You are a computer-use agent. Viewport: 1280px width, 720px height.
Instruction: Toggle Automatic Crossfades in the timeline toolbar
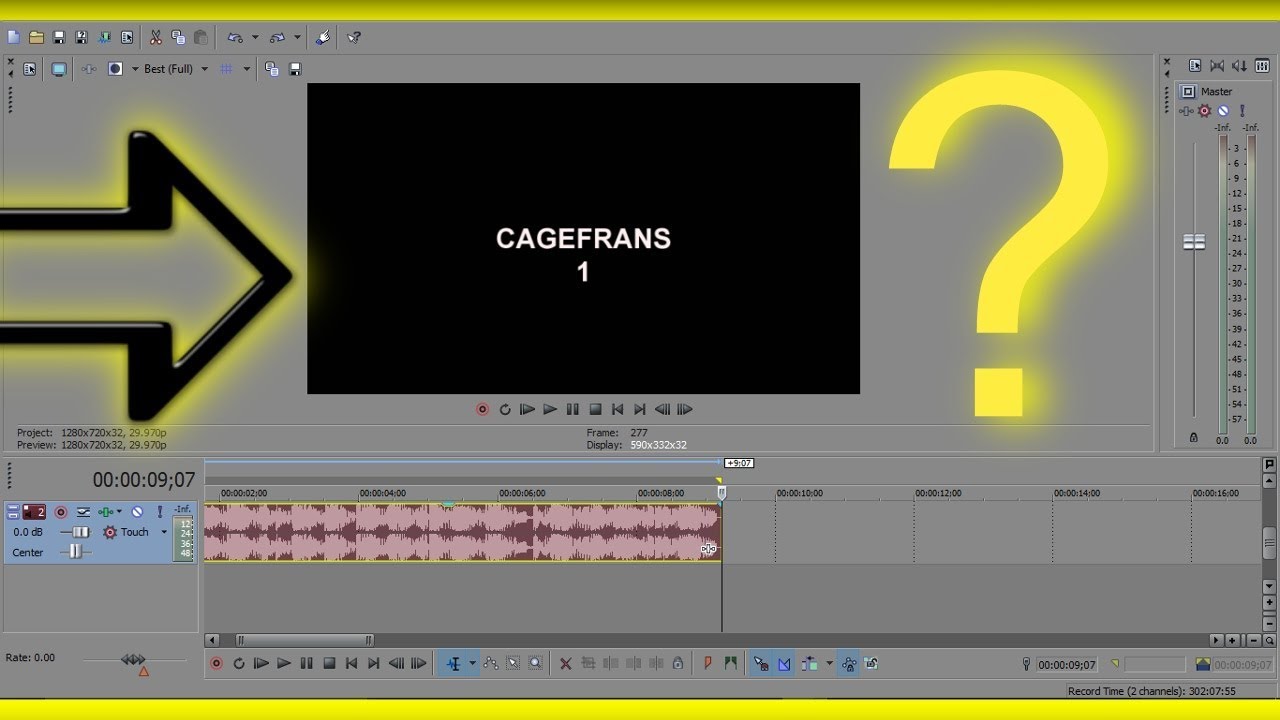point(784,663)
